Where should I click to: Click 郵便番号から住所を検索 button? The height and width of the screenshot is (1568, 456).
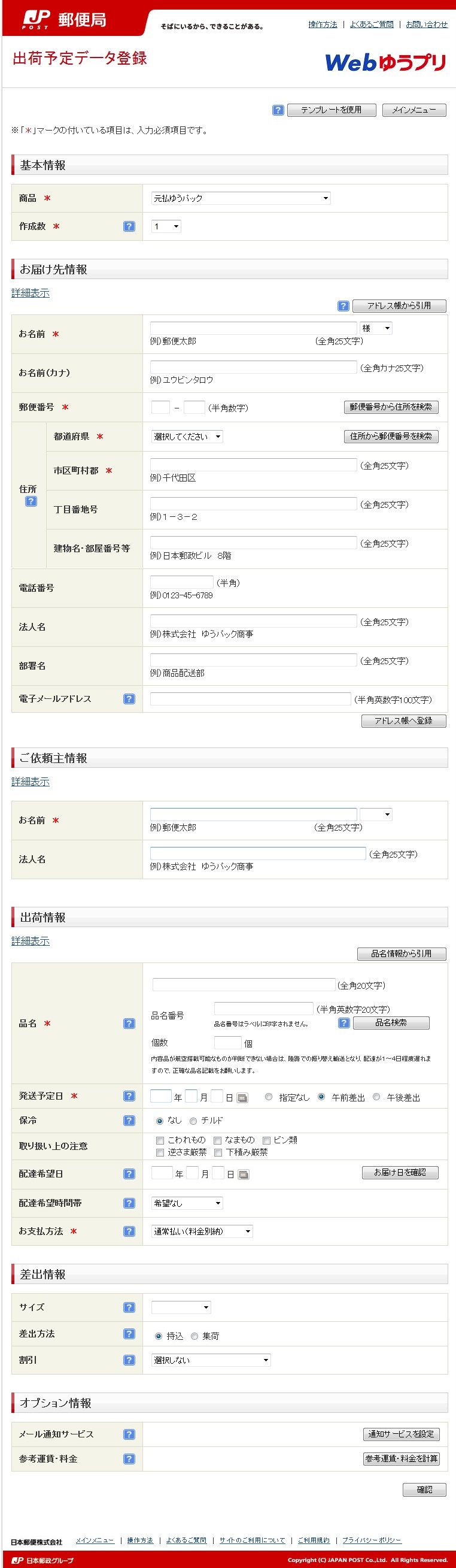click(x=391, y=407)
